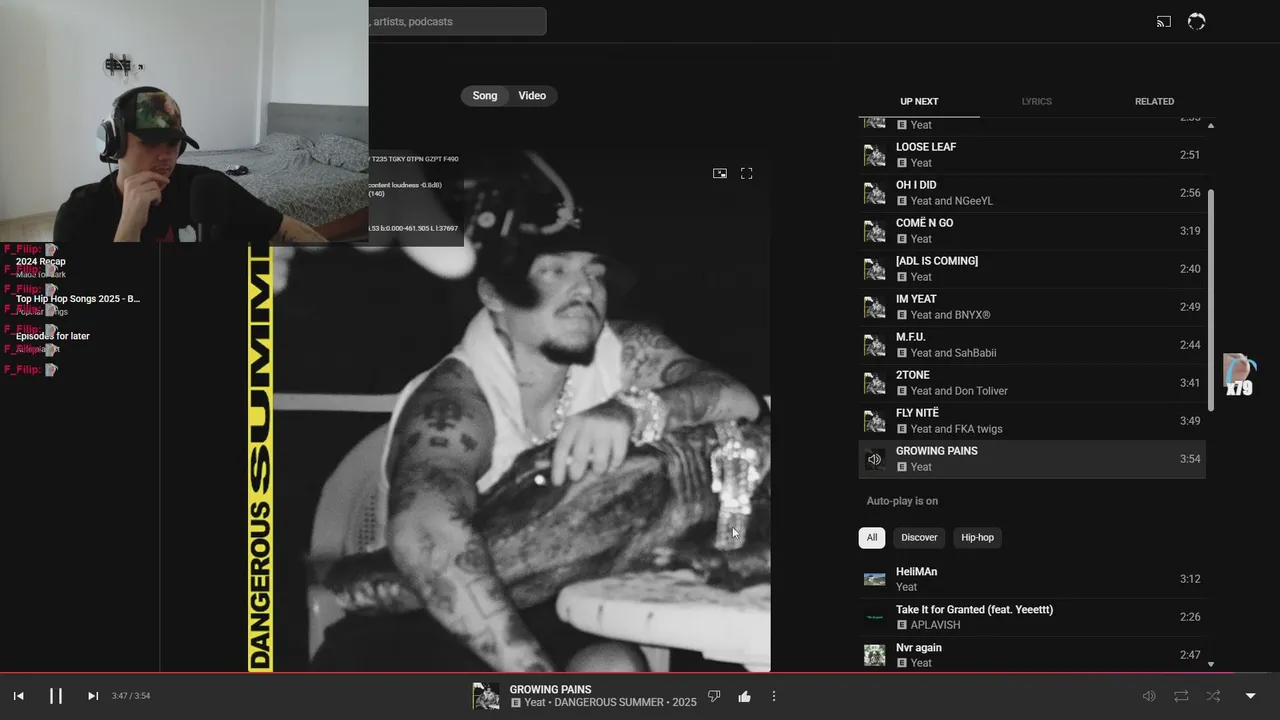Toggle repeat mode

1181,696
